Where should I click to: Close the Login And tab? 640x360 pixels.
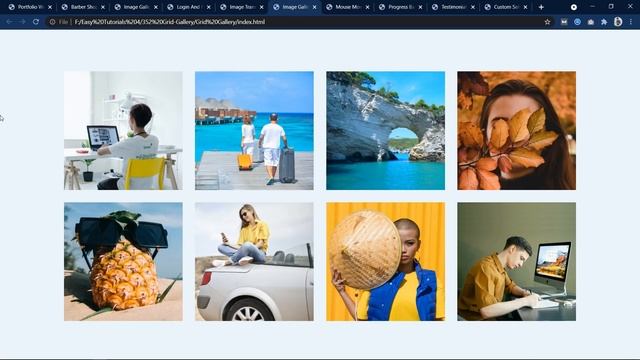[x=209, y=7]
